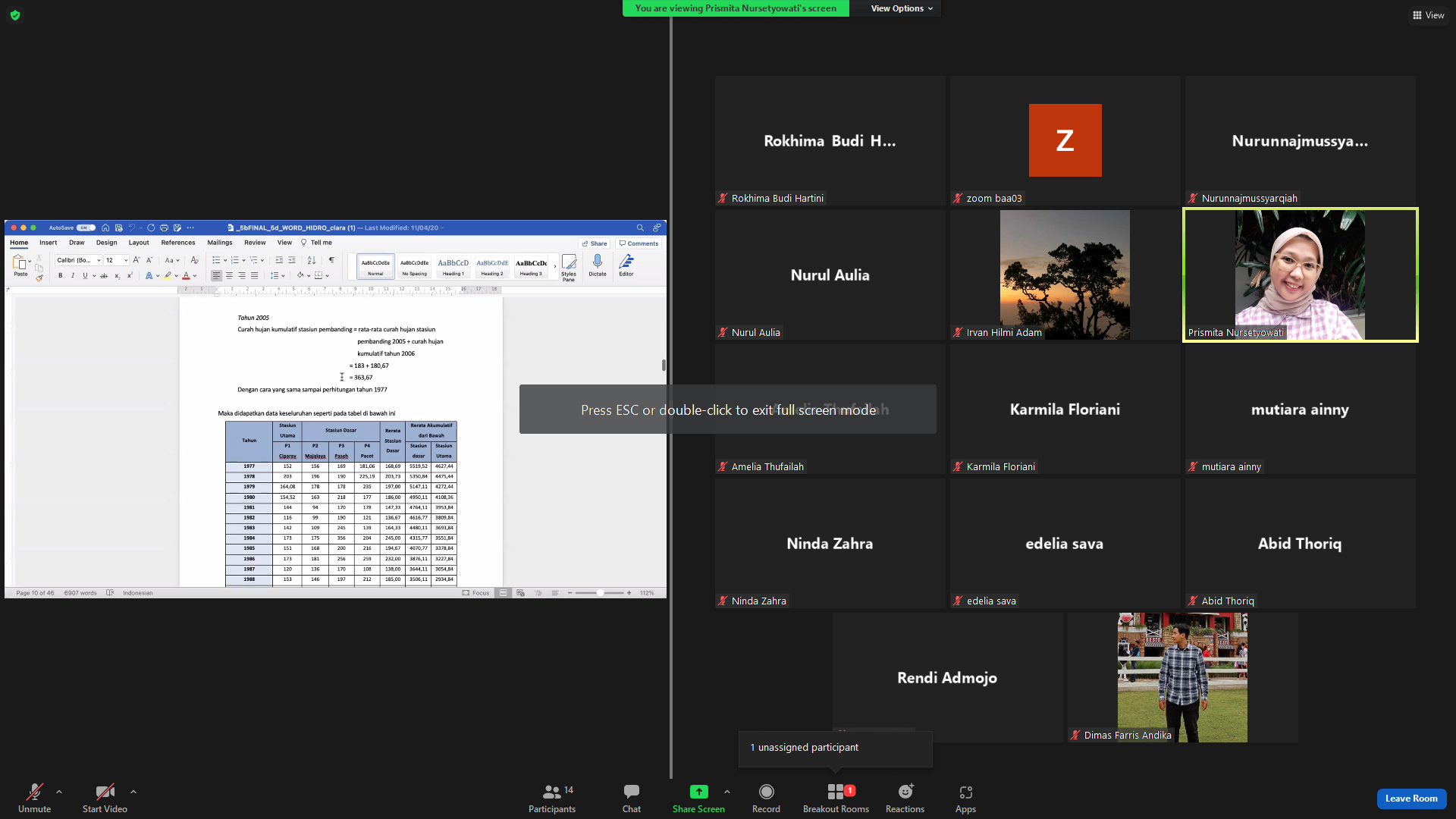Screen dimensions: 1456x819
Task: Expand the styles gallery arrow in Word
Action: pyautogui.click(x=555, y=266)
